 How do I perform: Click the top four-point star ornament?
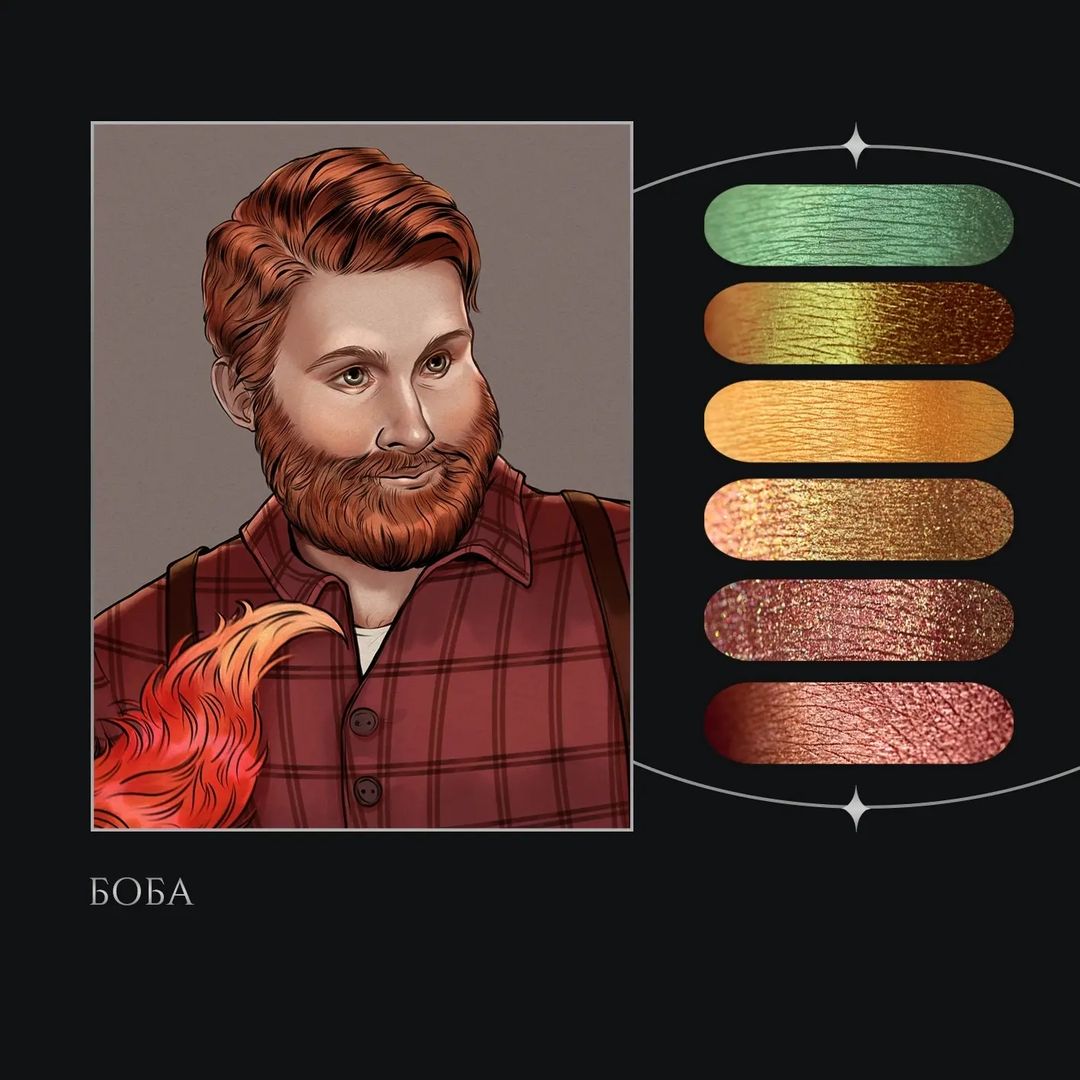pos(856,145)
